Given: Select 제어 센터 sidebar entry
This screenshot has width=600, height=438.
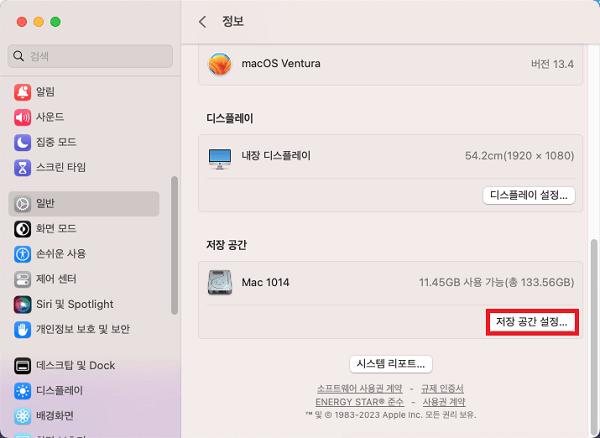Looking at the screenshot, I should 84,279.
